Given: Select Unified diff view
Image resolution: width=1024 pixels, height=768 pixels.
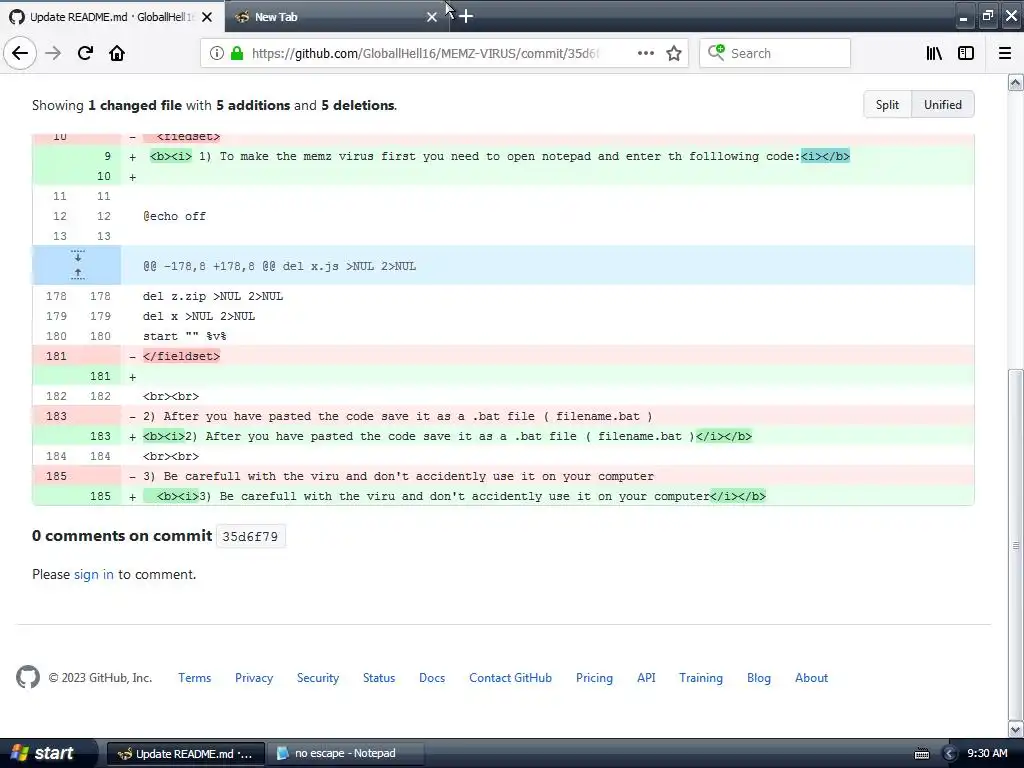Looking at the screenshot, I should (942, 104).
